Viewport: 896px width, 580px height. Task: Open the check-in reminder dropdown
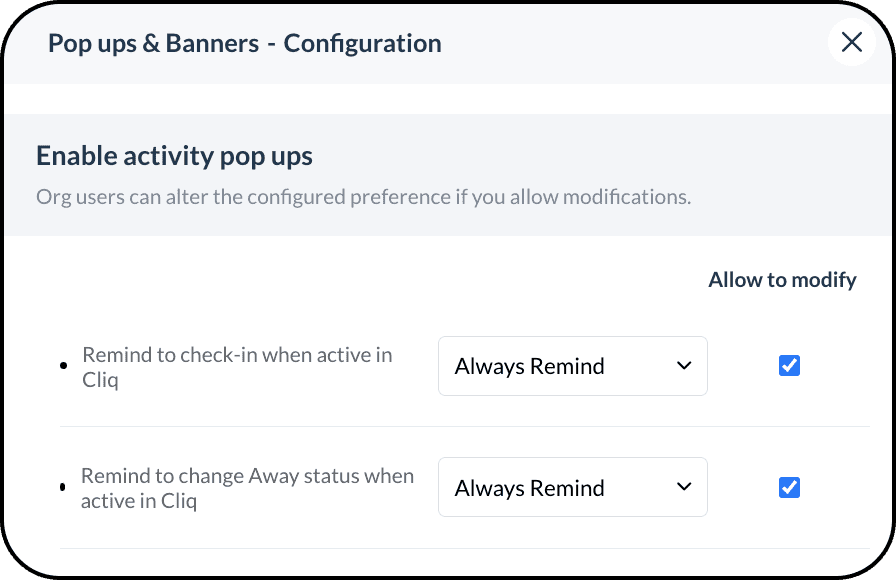pyautogui.click(x=572, y=366)
